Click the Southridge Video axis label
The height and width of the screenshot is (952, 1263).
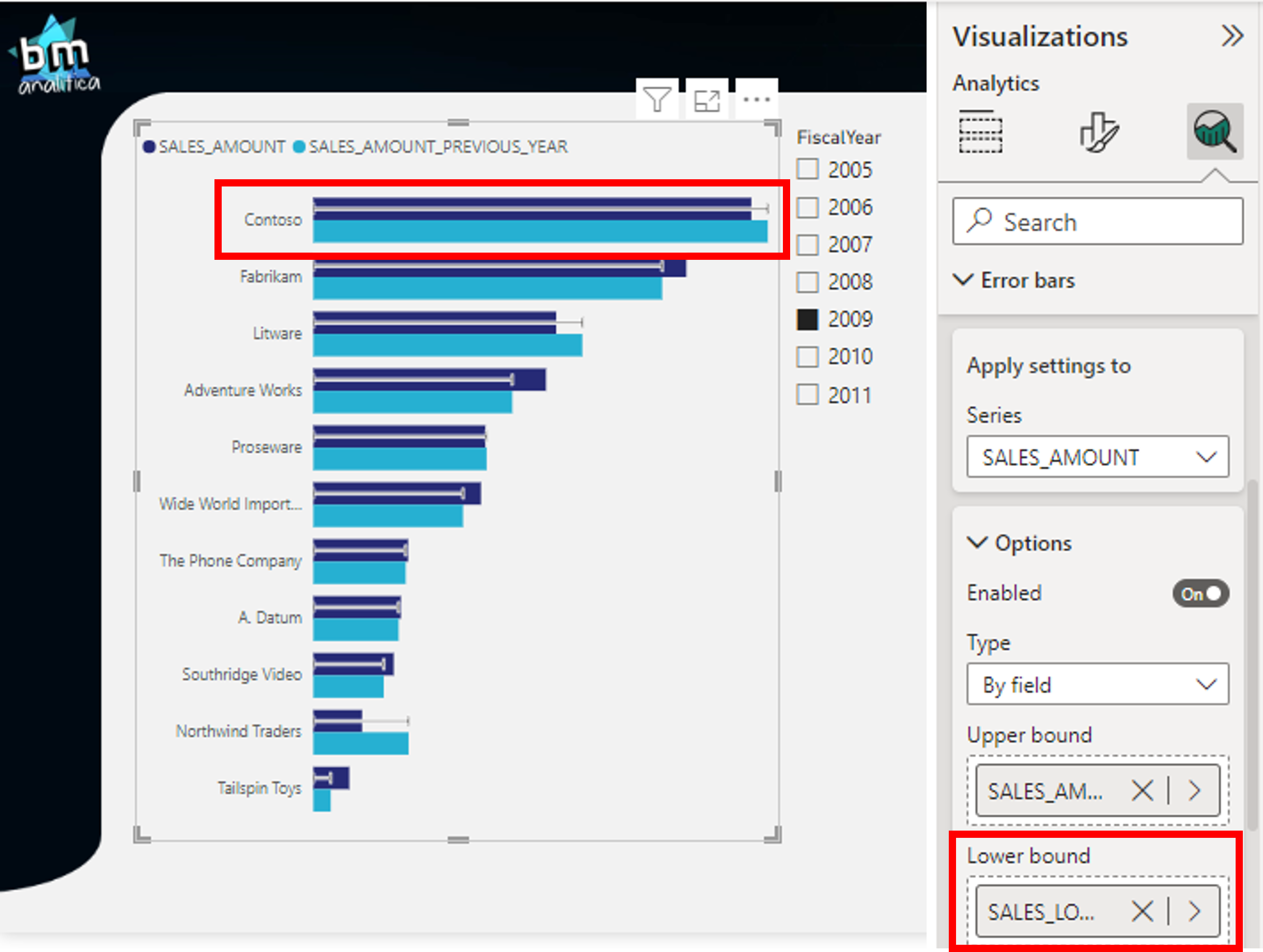[242, 674]
